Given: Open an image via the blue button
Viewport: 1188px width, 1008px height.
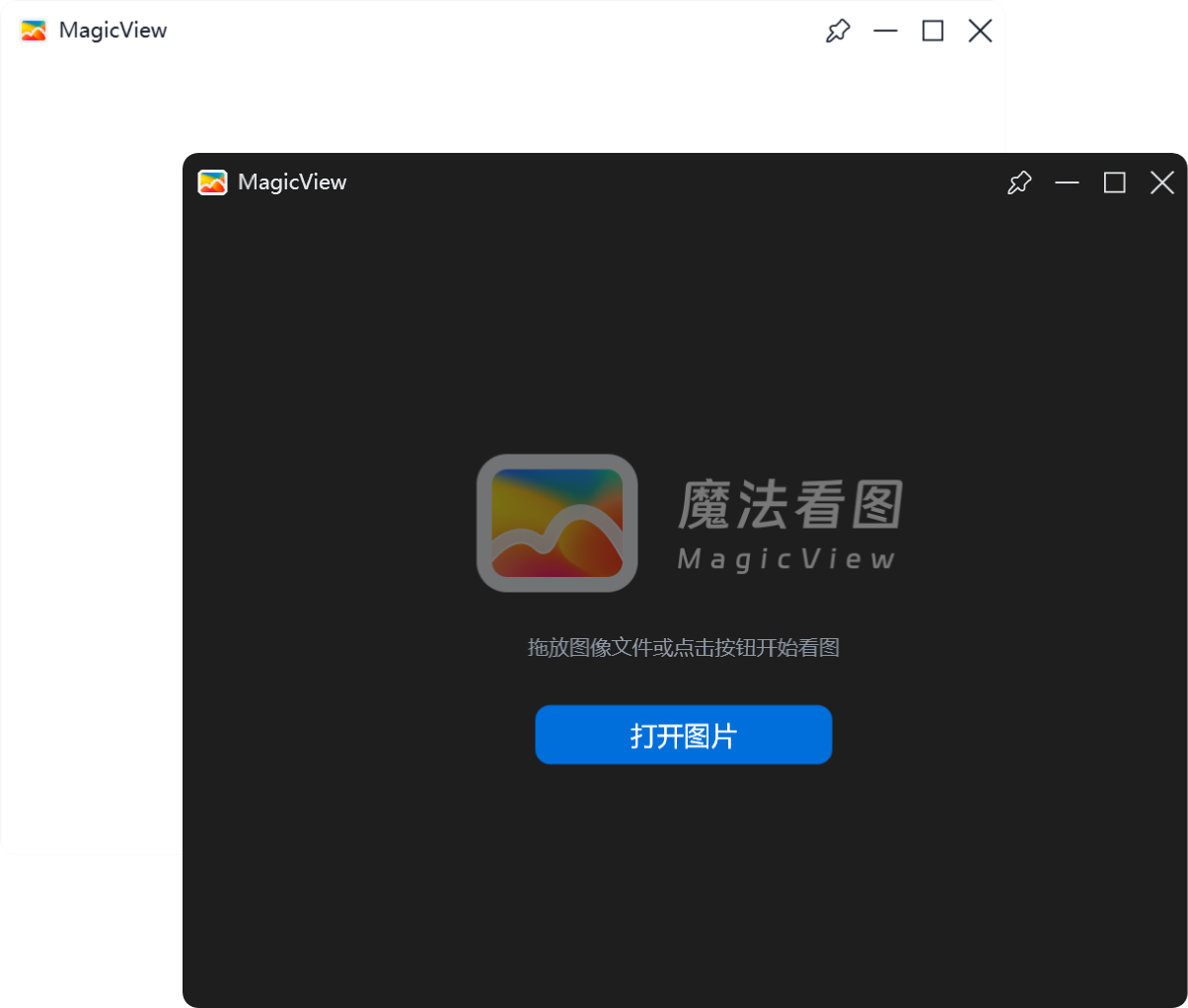Looking at the screenshot, I should 683,734.
